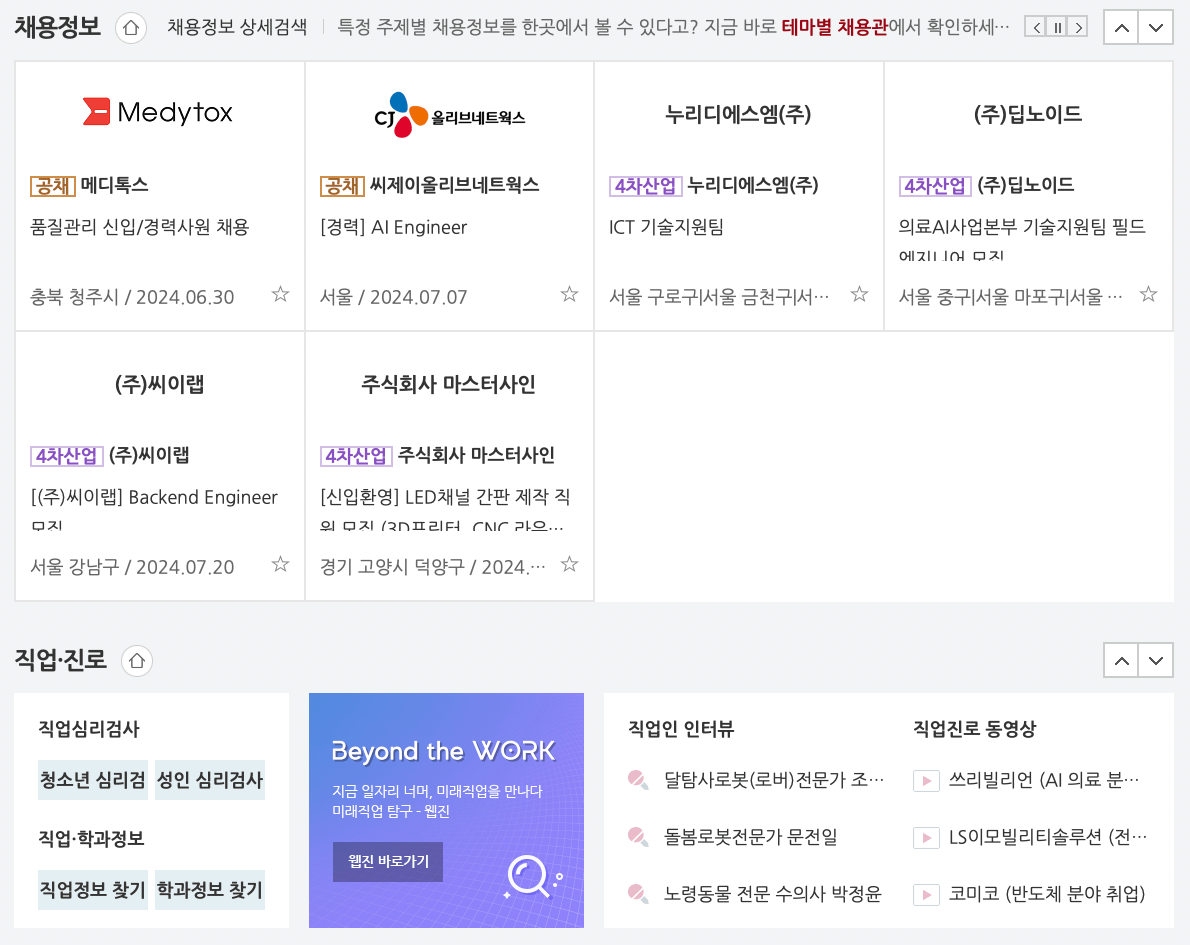Open 청소년 심리검사 button
1190x945 pixels.
(x=93, y=780)
